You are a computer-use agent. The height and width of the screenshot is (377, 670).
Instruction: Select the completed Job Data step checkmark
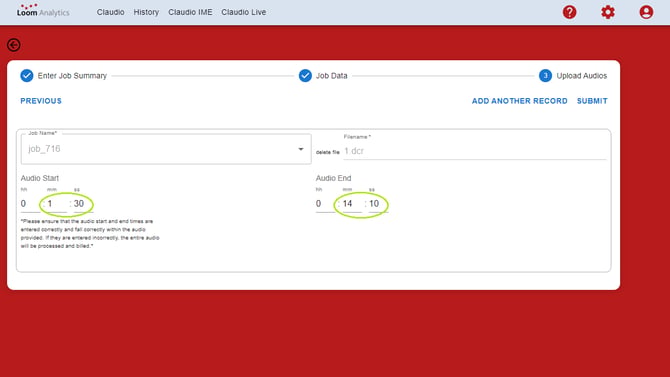click(305, 76)
